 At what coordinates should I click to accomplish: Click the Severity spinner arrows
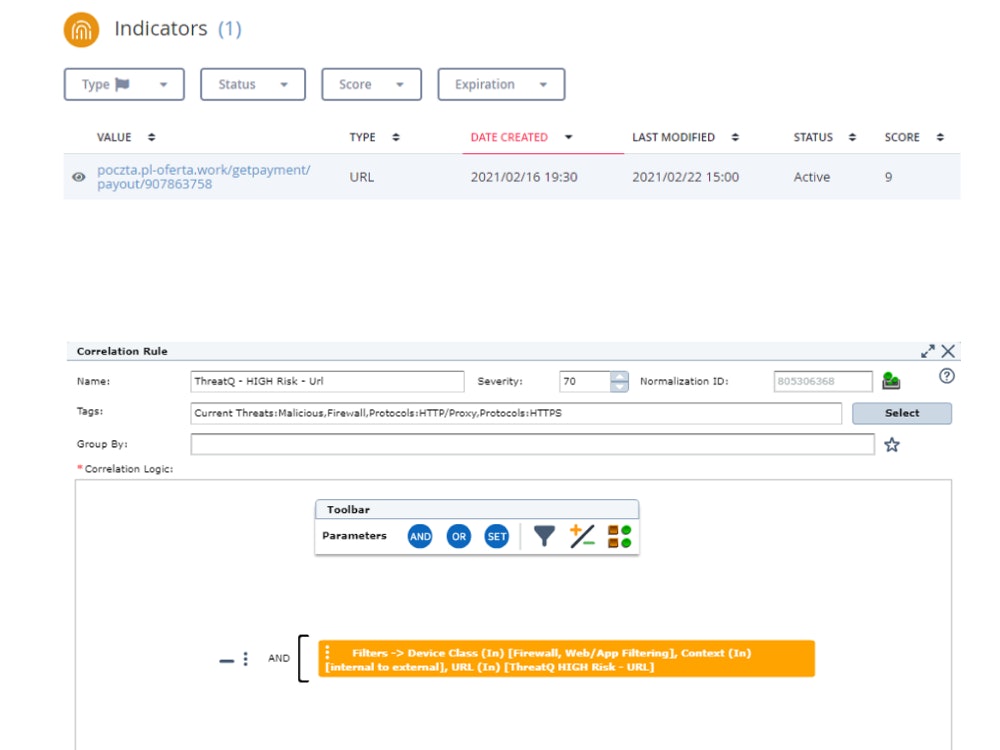coord(619,381)
